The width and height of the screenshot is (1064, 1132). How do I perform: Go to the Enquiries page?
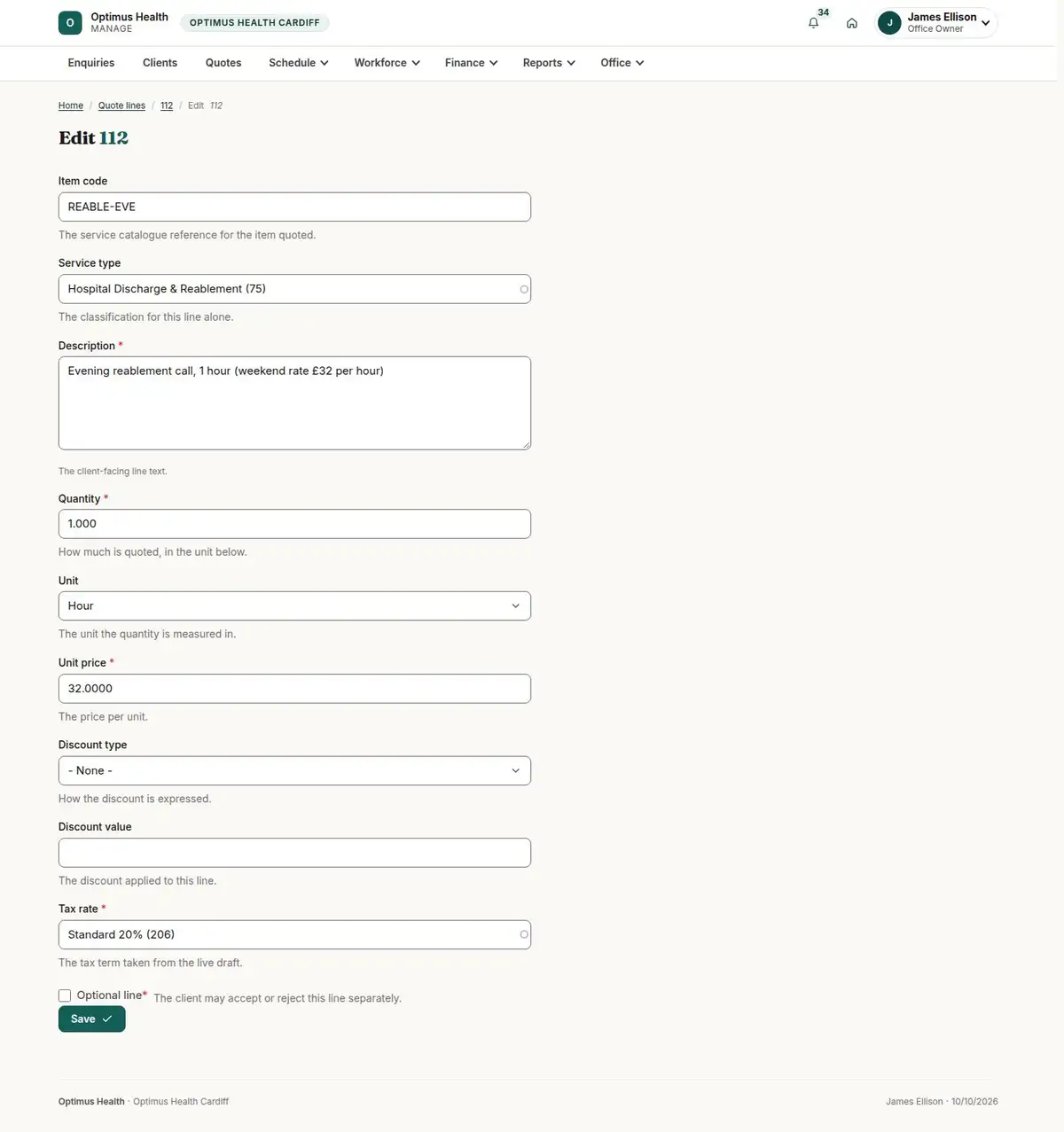coord(91,63)
